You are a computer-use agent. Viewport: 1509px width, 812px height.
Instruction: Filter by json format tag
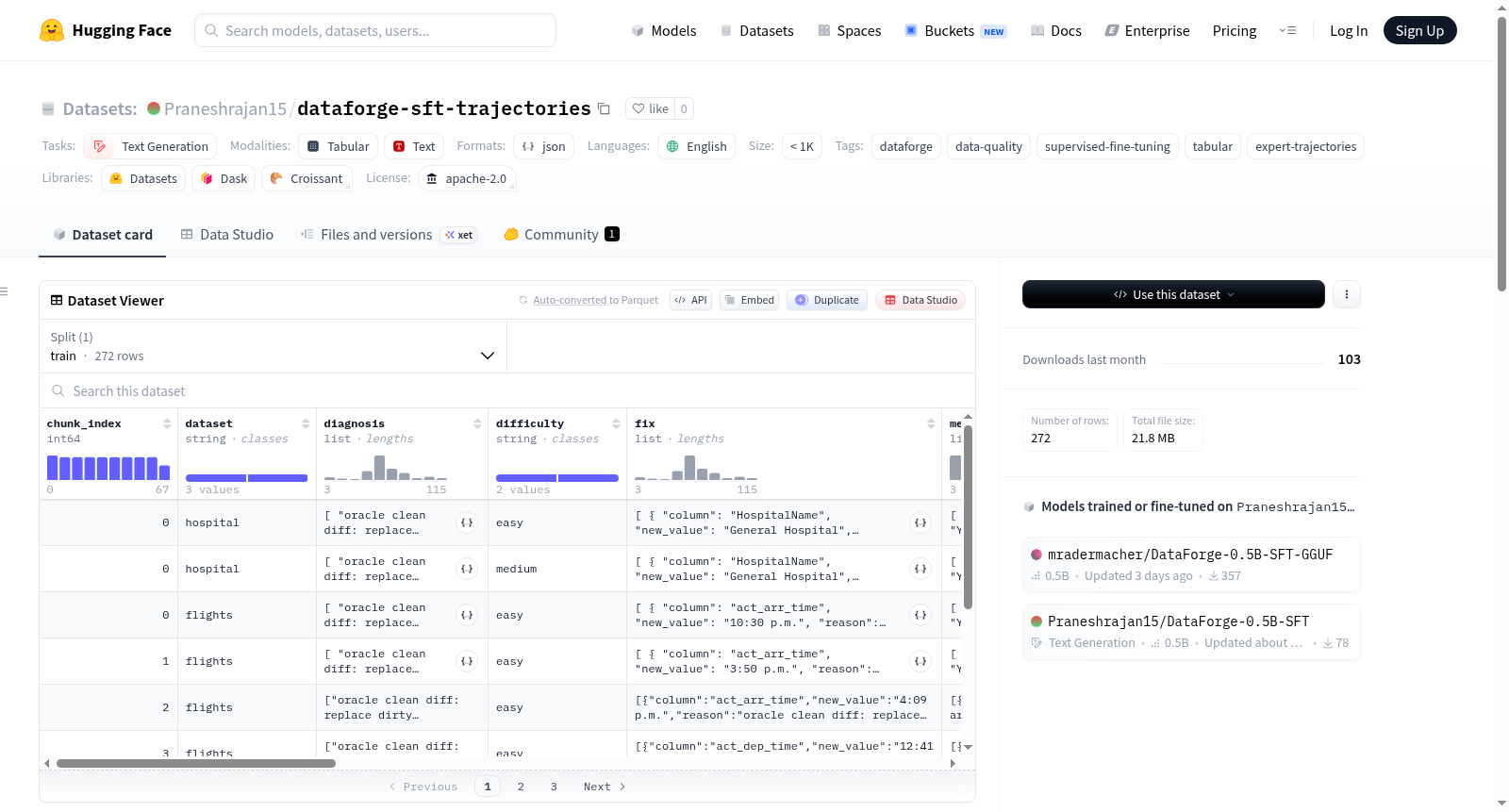[544, 146]
